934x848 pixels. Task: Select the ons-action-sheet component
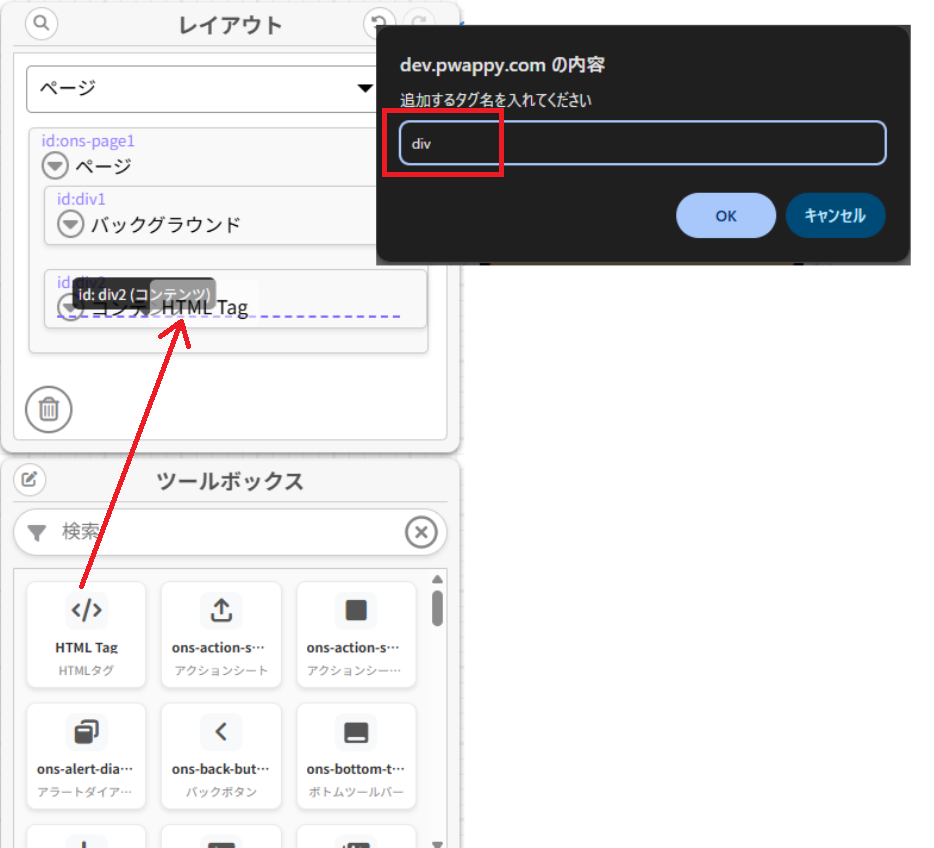(x=220, y=636)
